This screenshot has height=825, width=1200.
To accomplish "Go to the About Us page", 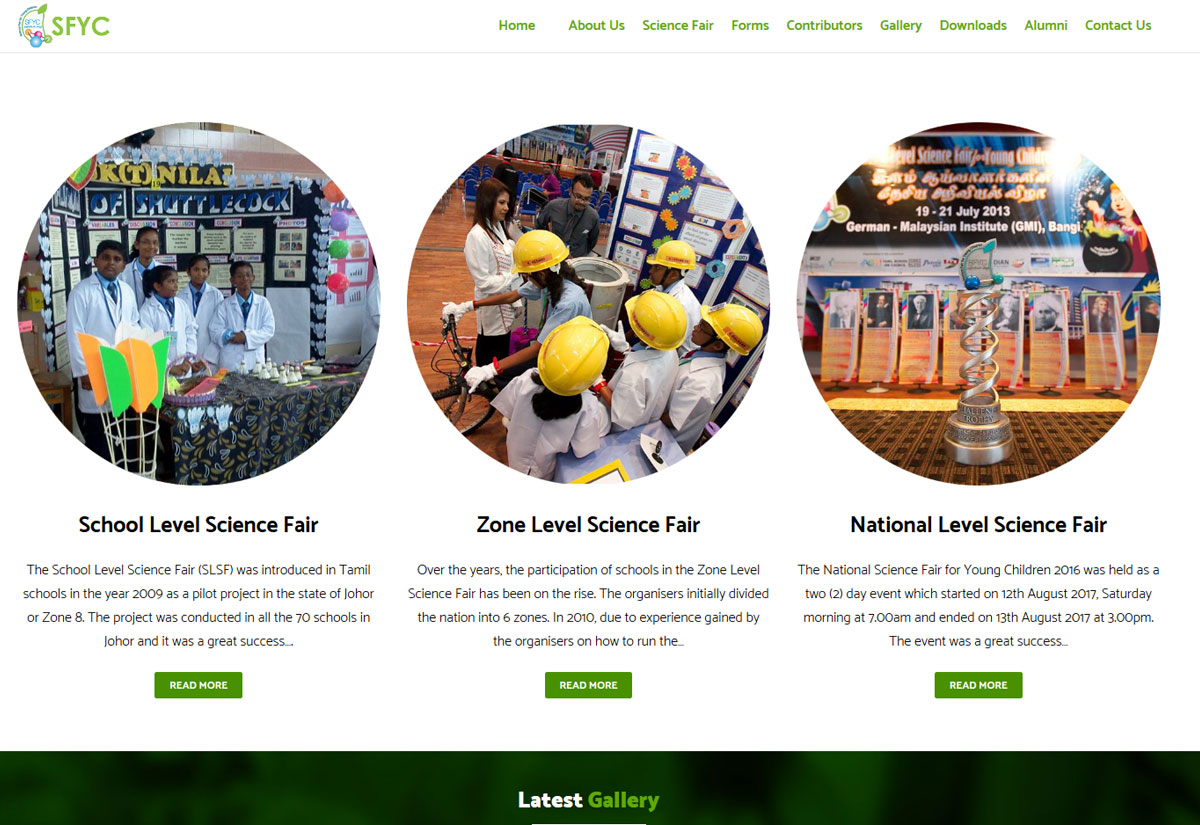I will [x=596, y=26].
